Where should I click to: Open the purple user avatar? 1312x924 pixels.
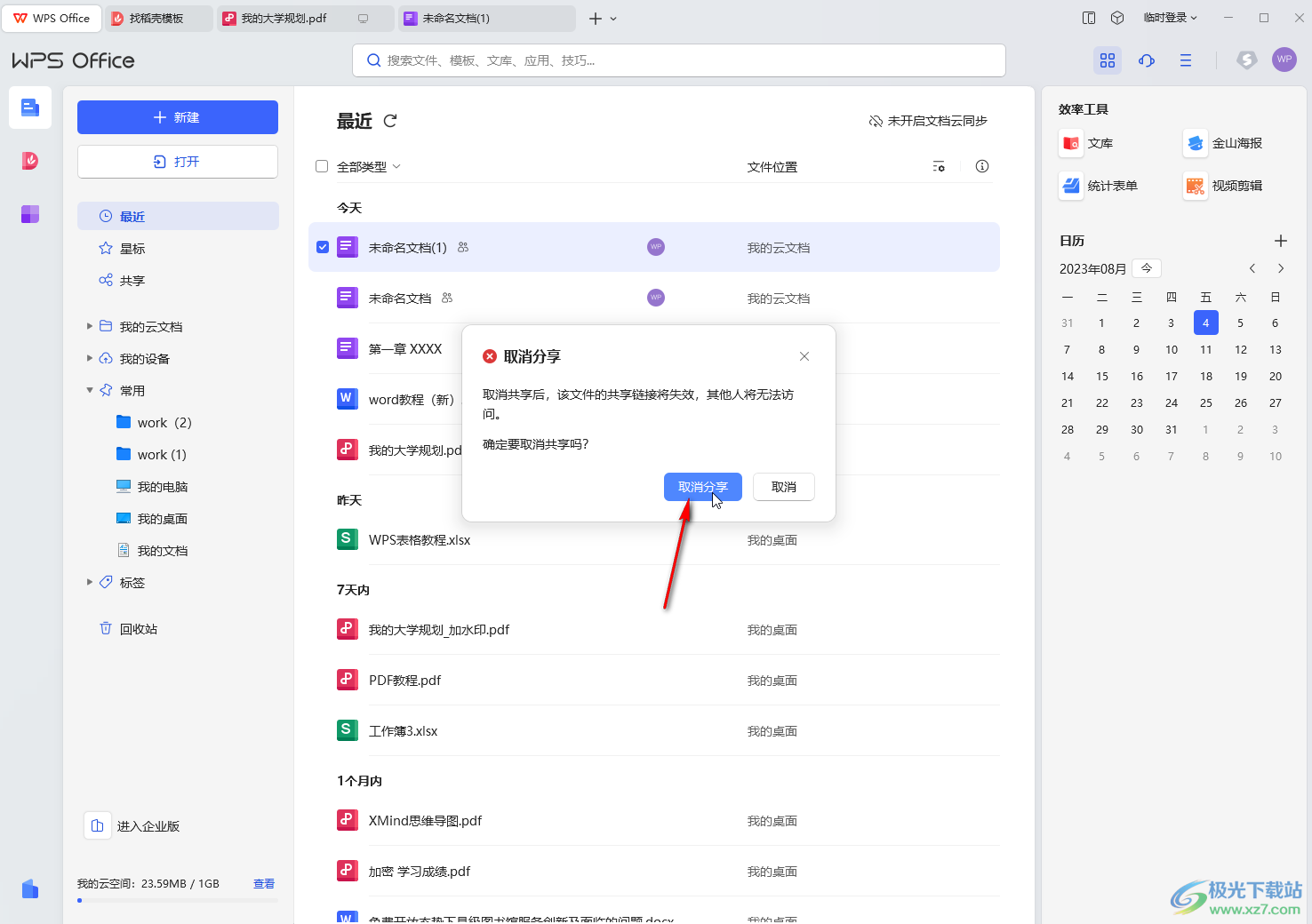[1284, 60]
